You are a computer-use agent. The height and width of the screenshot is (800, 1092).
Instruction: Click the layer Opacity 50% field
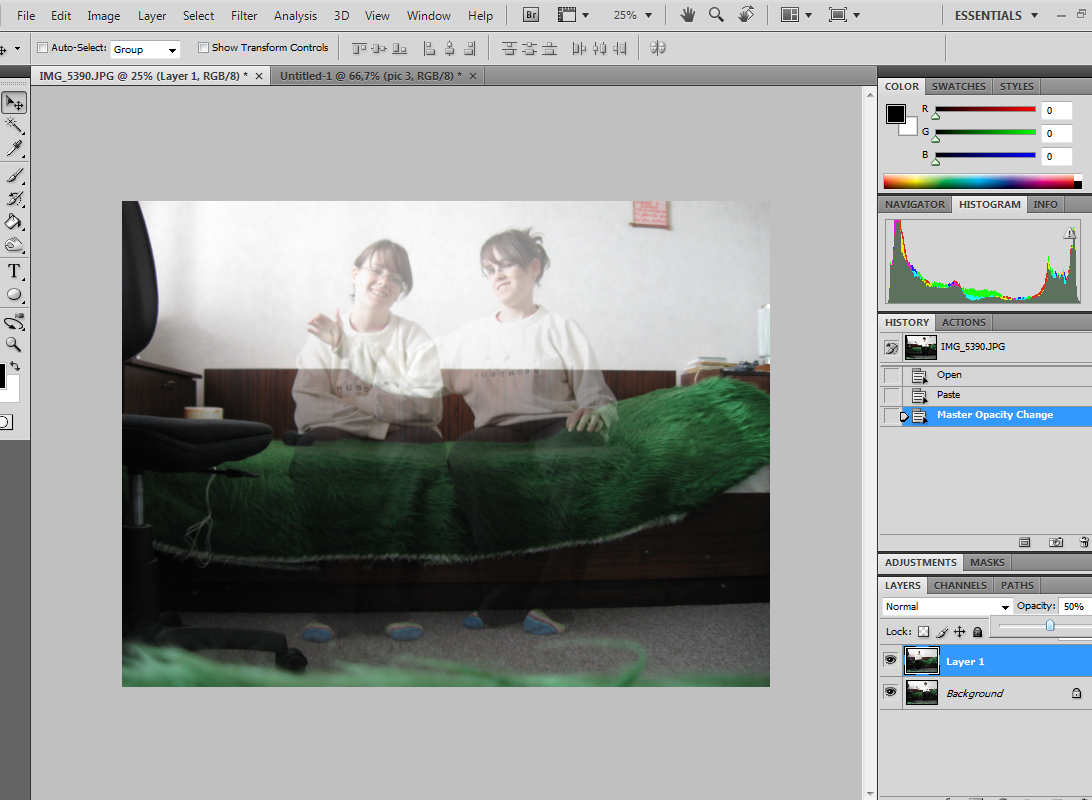pyautogui.click(x=1074, y=606)
